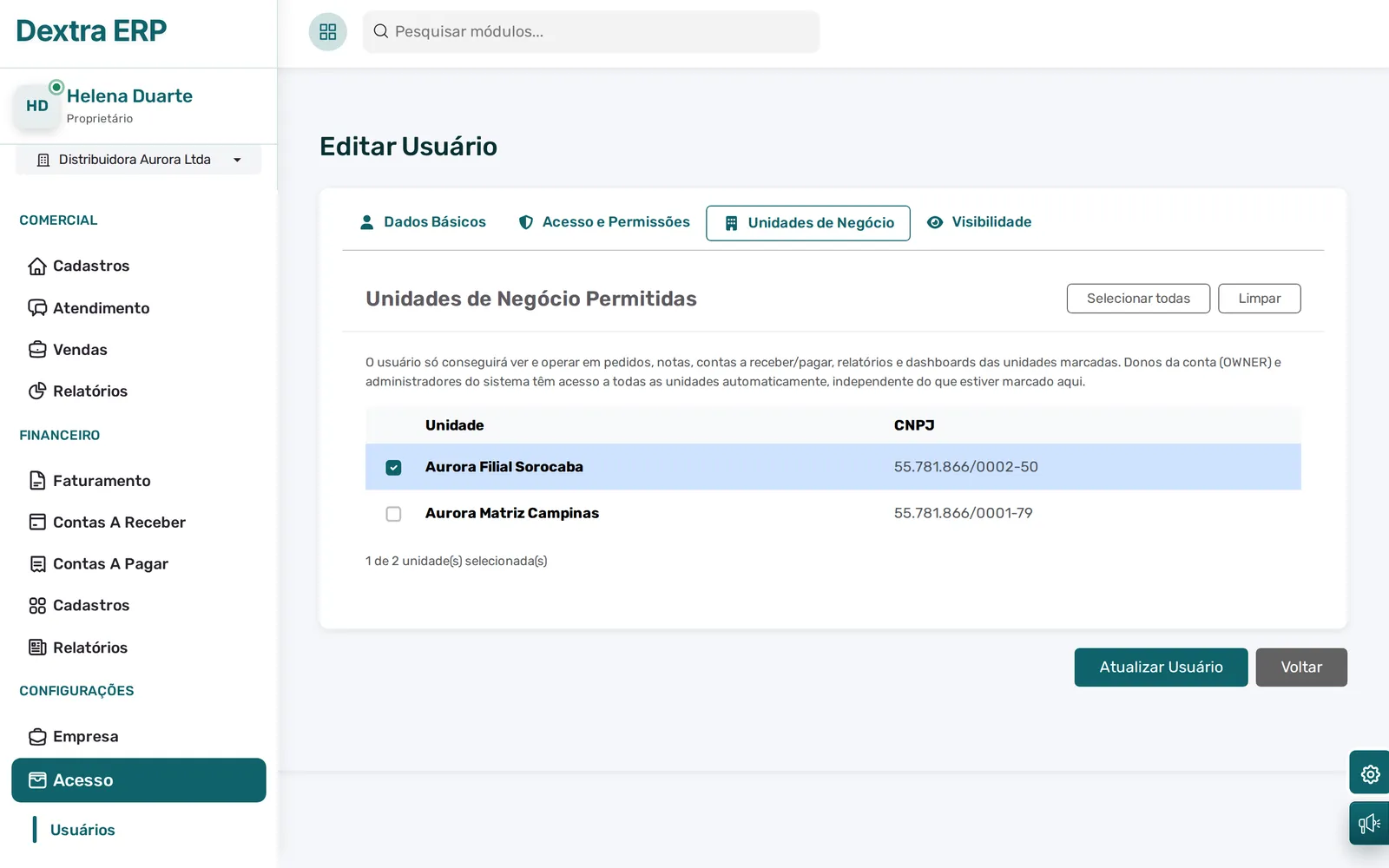Image resolution: width=1389 pixels, height=868 pixels.
Task: Expand the Distribuidora Aurora Ltda company dropdown
Action: pos(139,160)
